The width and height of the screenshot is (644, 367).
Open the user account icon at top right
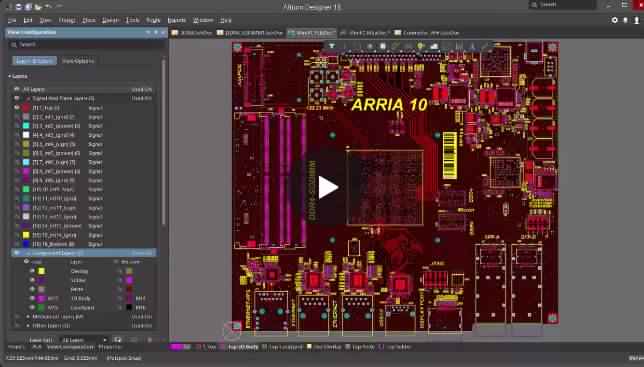tap(637, 20)
